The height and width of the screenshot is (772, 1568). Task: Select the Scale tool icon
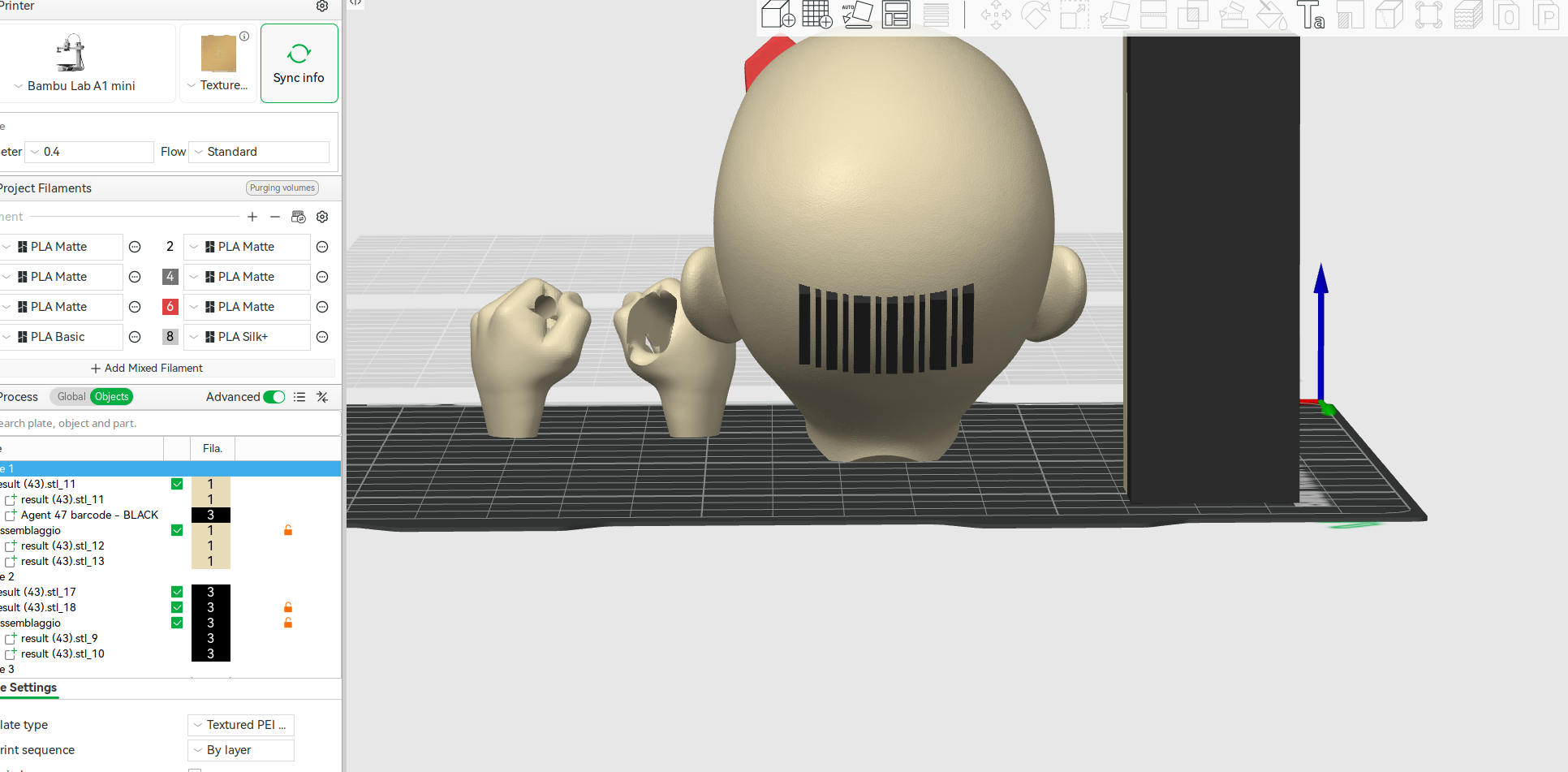[1075, 15]
